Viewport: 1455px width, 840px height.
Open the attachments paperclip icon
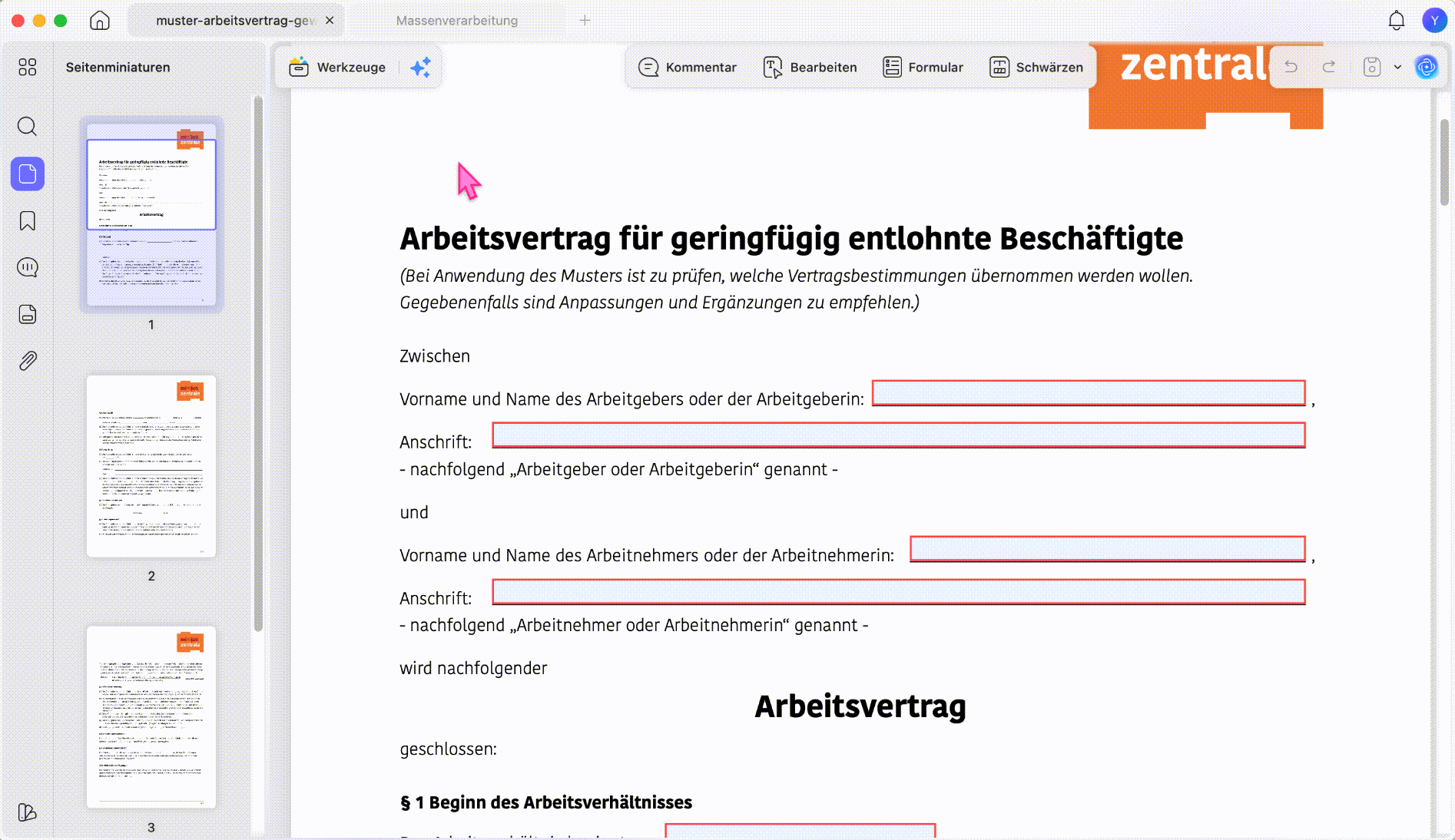[28, 361]
